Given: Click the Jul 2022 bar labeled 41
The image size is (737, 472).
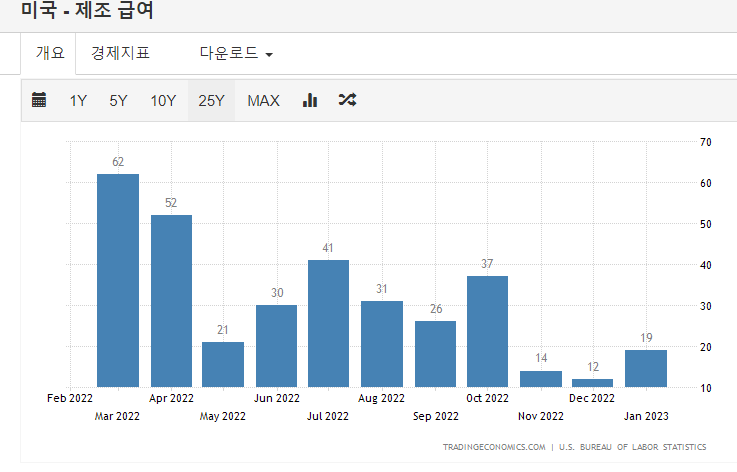Looking at the screenshot, I should 329,323.
